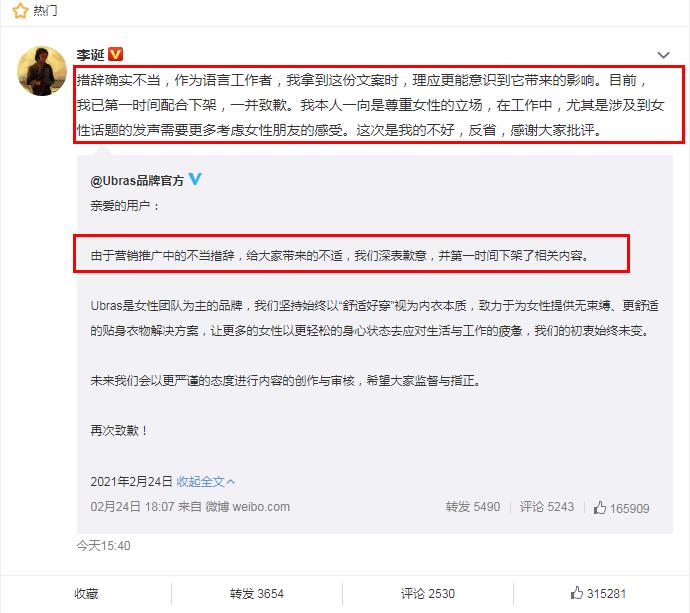
Task: Open the 微博 weibo.com source link
Action: click(x=247, y=507)
